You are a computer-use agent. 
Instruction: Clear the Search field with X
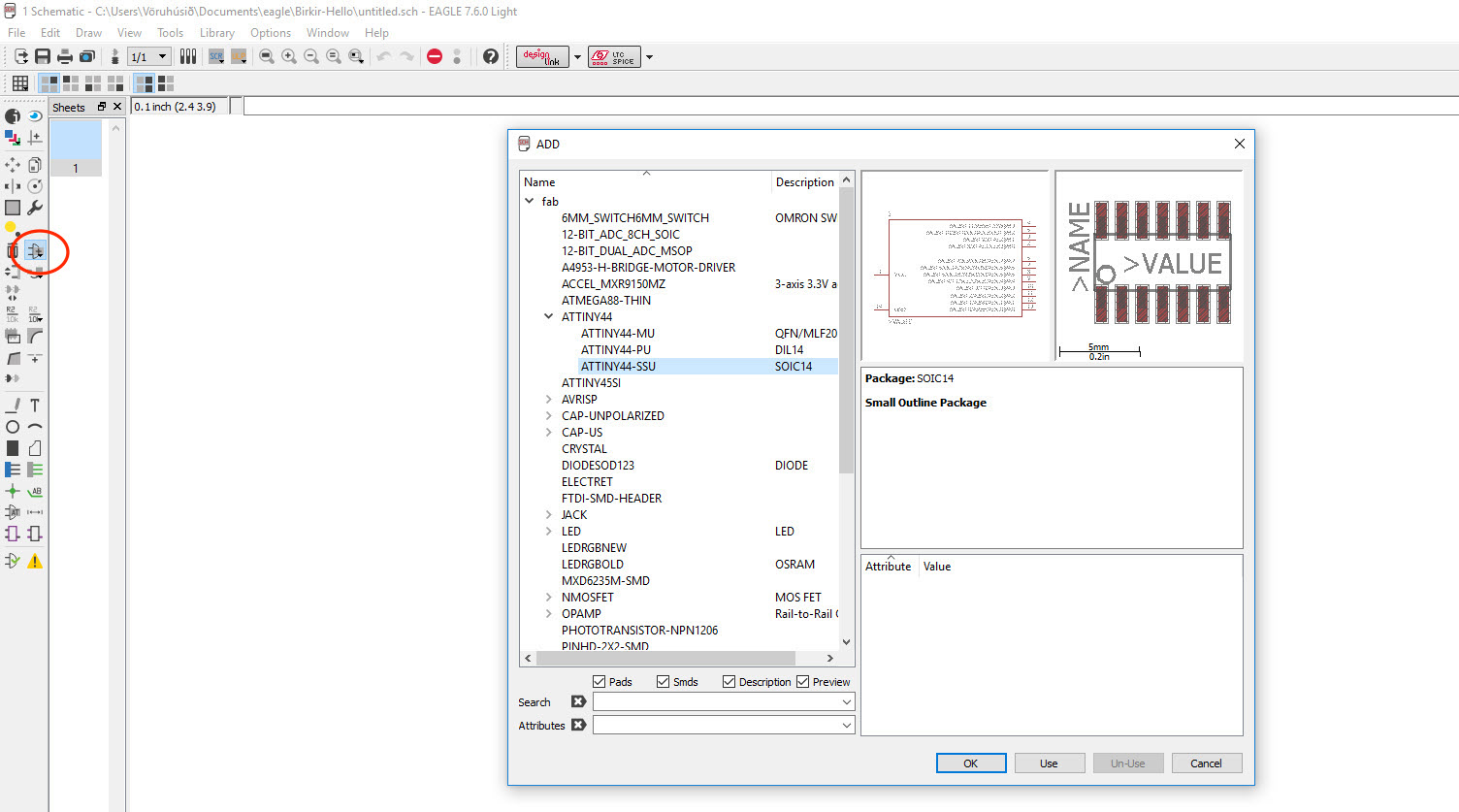[x=578, y=701]
